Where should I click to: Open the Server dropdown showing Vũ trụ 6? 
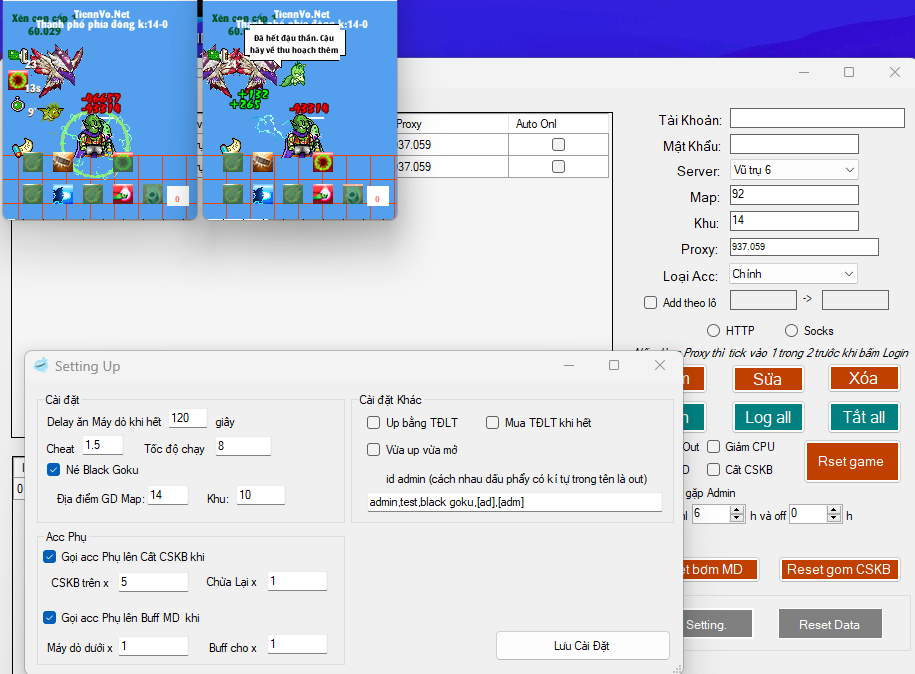[x=793, y=170]
